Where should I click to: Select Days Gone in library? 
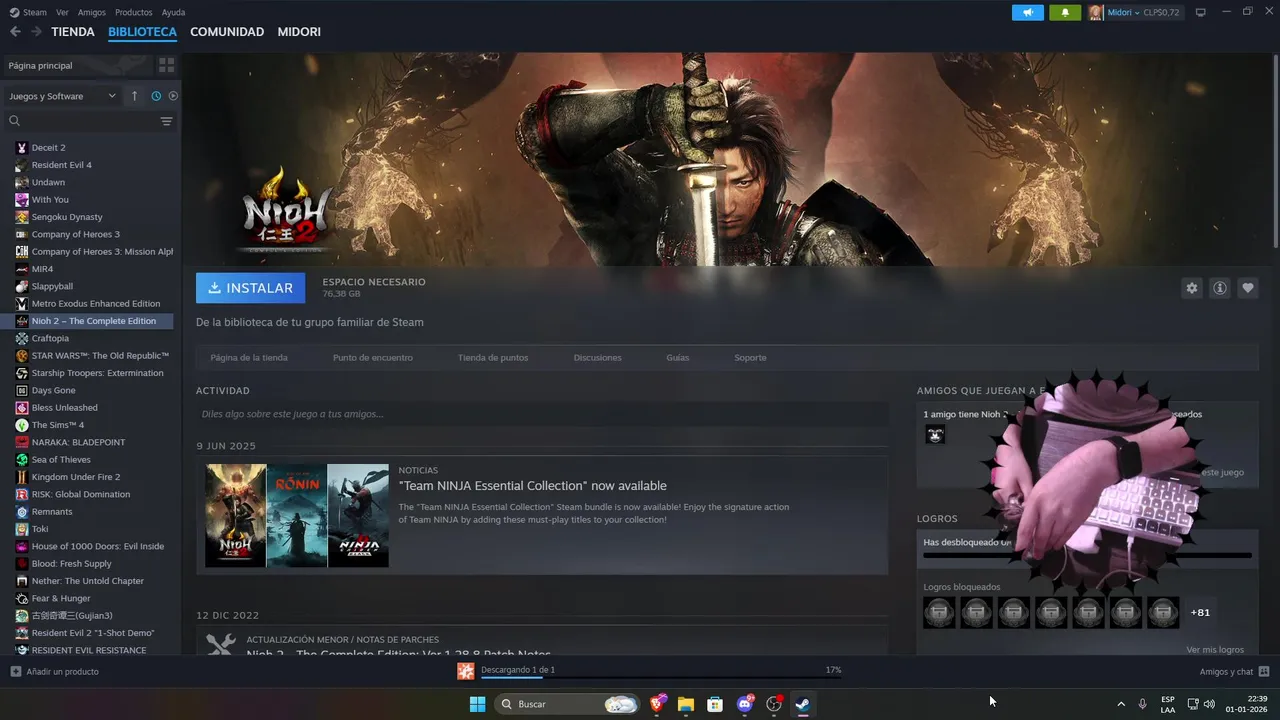tap(53, 390)
